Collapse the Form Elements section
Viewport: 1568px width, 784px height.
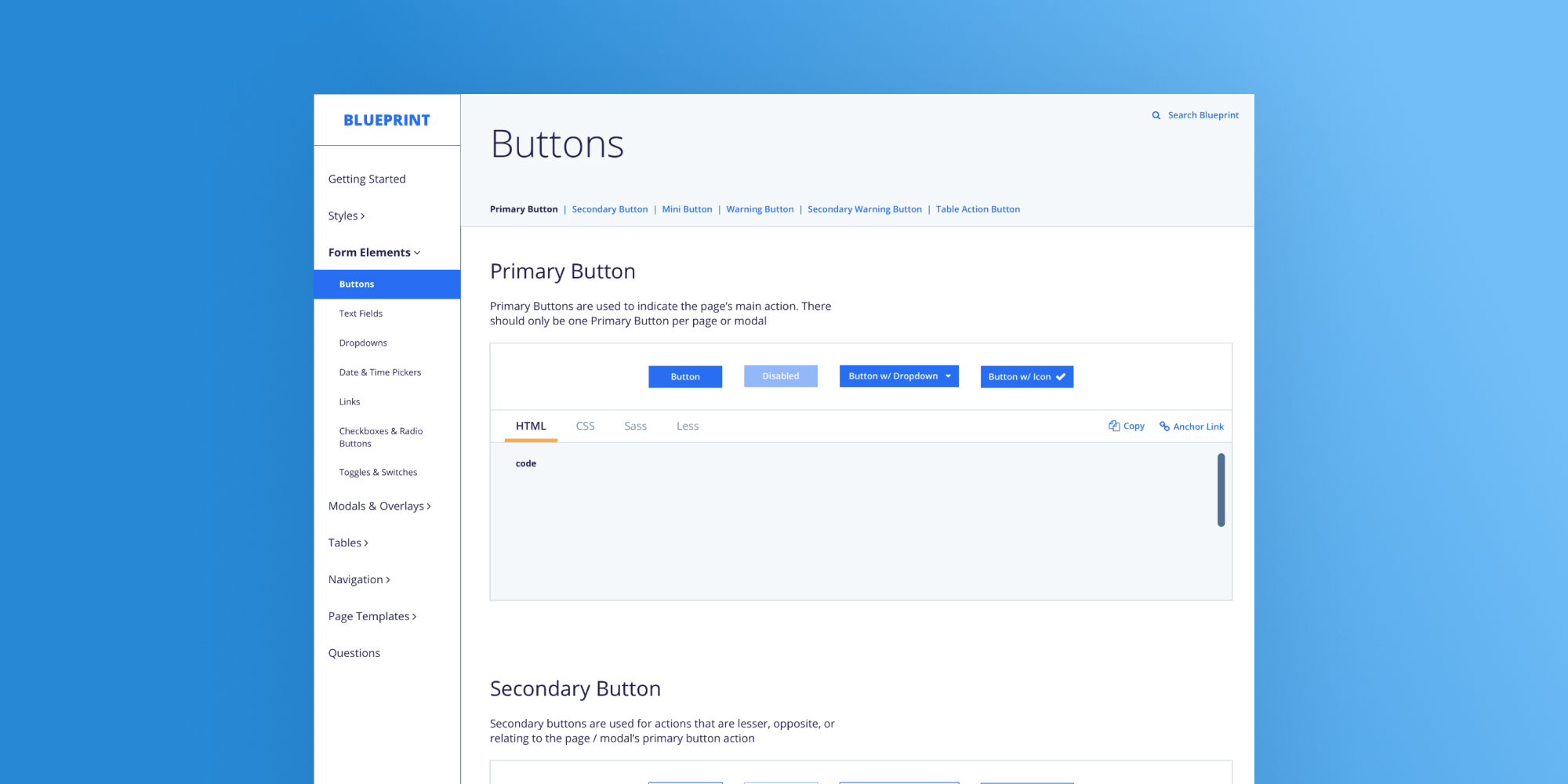click(x=374, y=252)
